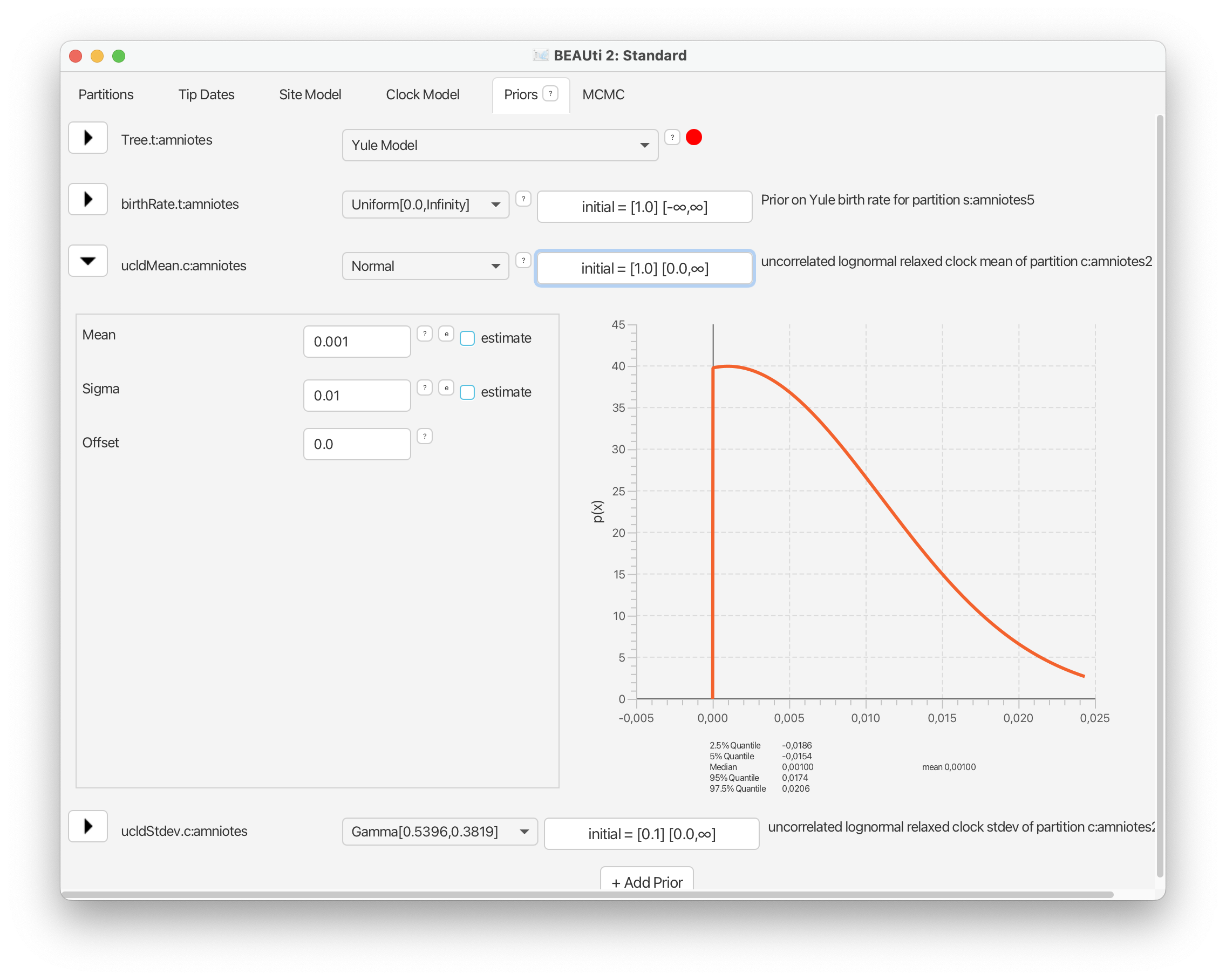This screenshot has height=980, width=1226.
Task: Click the ucldStdev initial = [0.1] [0.0,∞] button
Action: click(x=652, y=834)
